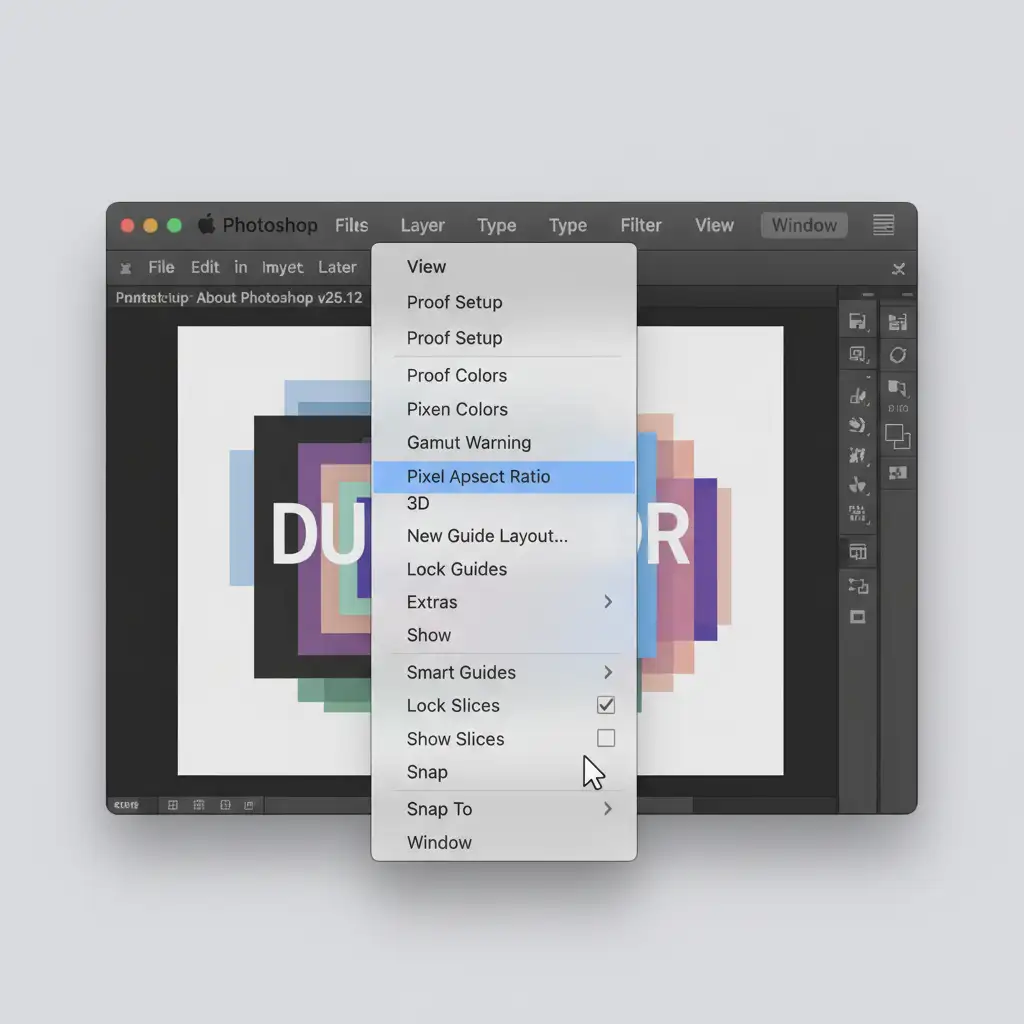The width and height of the screenshot is (1024, 1024).
Task: Click the X icon at the options bar's right end
Action: click(x=898, y=268)
